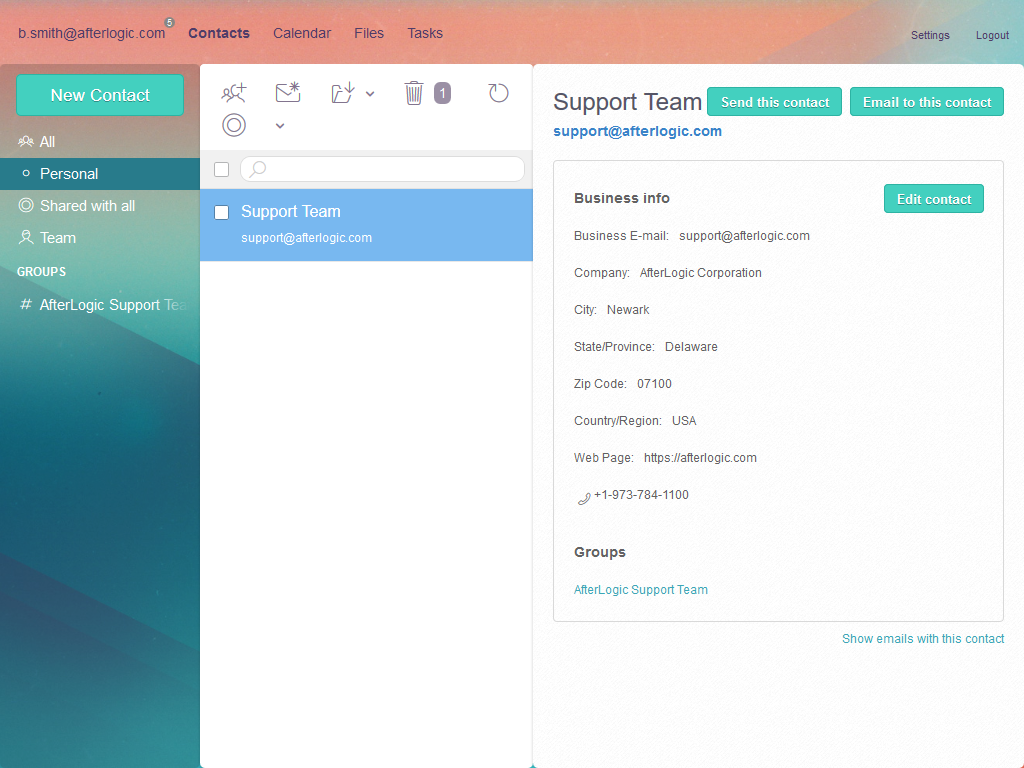Open the Files tab
1024x768 pixels.
pyautogui.click(x=369, y=33)
